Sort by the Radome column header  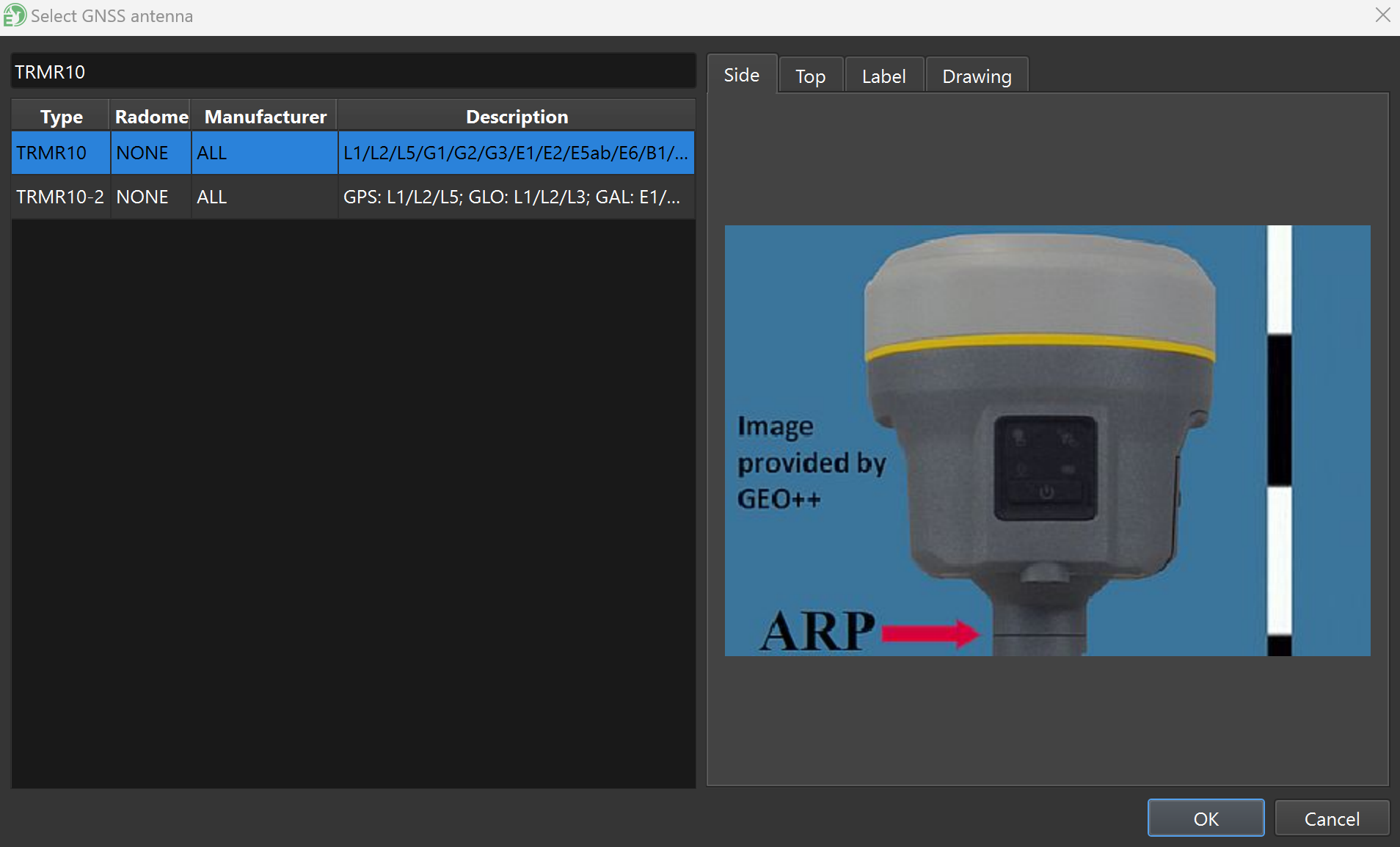[151, 117]
